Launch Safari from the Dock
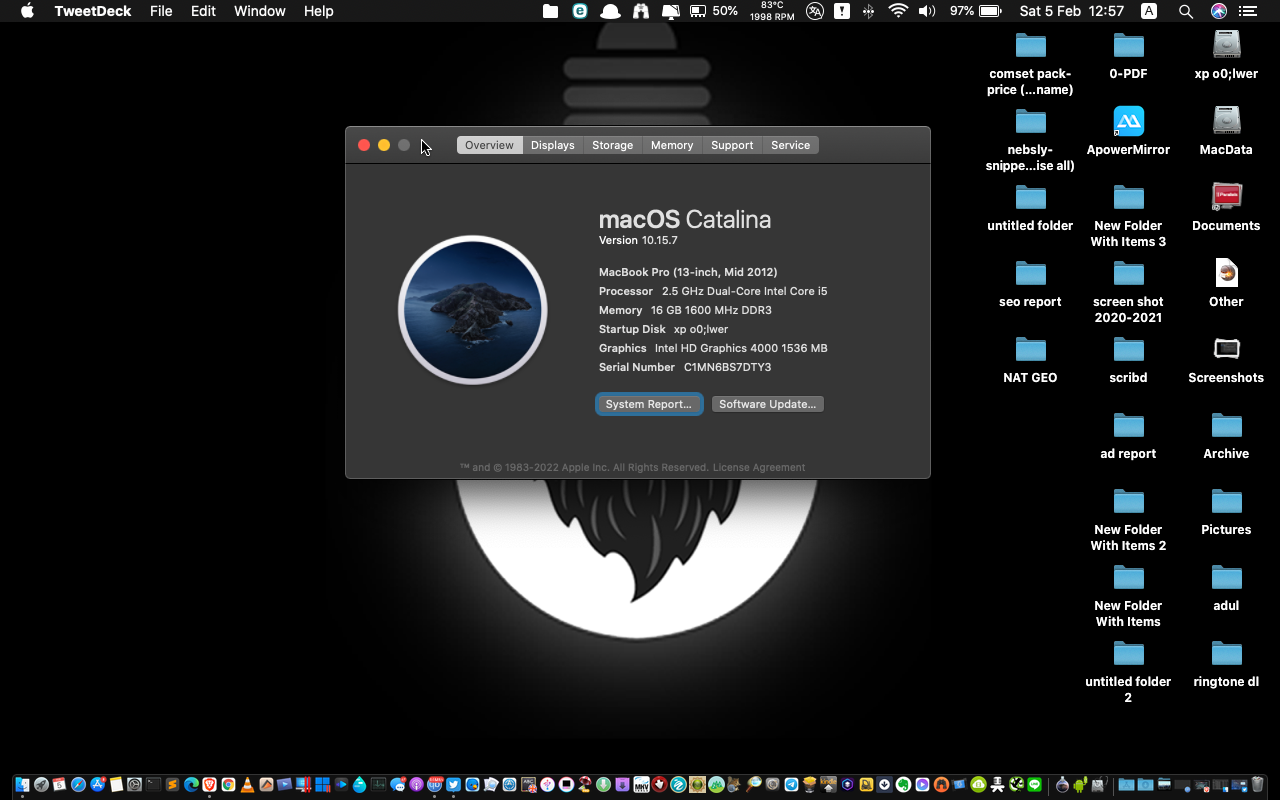The image size is (1280, 800). coord(78,785)
